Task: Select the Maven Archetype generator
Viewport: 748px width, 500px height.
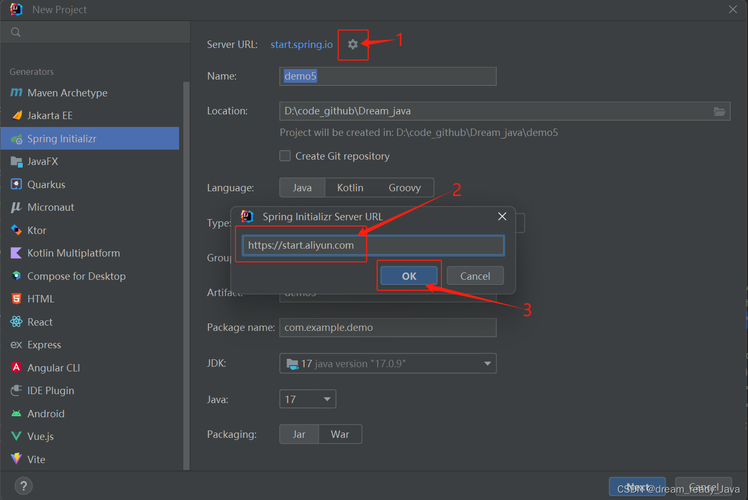Action: [67, 93]
